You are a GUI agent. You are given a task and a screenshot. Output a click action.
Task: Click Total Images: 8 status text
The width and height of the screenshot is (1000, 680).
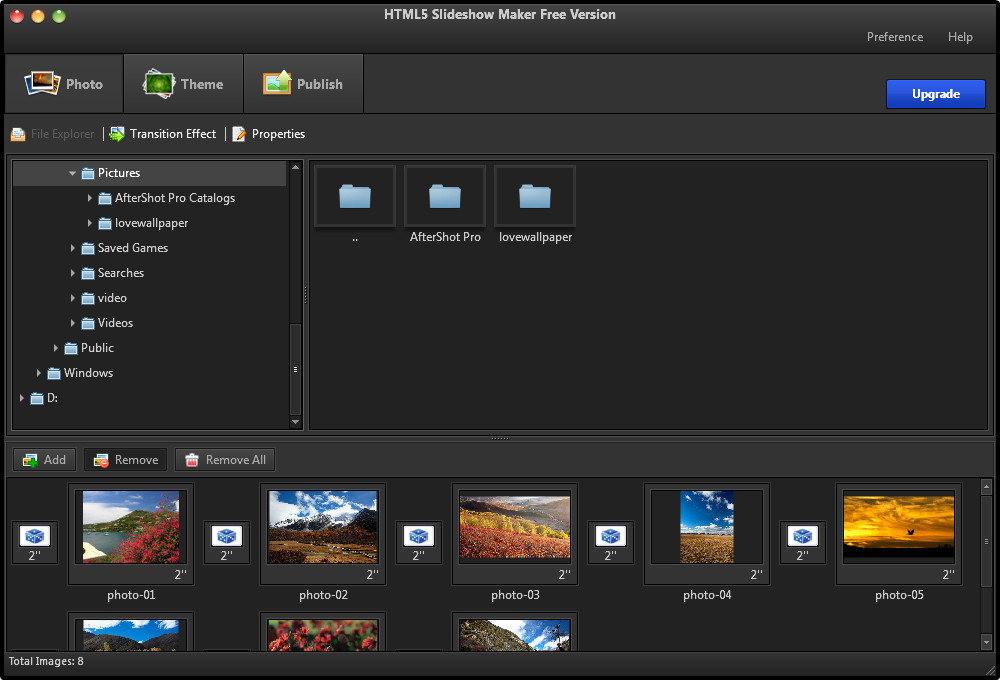(46, 662)
